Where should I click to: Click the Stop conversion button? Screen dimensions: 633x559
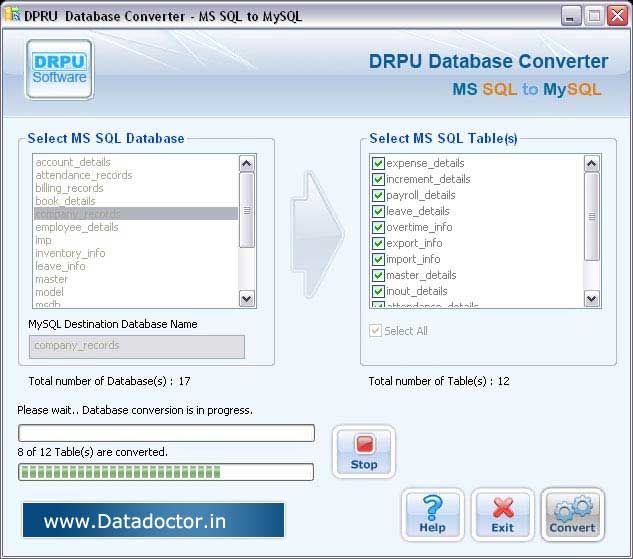pos(364,452)
